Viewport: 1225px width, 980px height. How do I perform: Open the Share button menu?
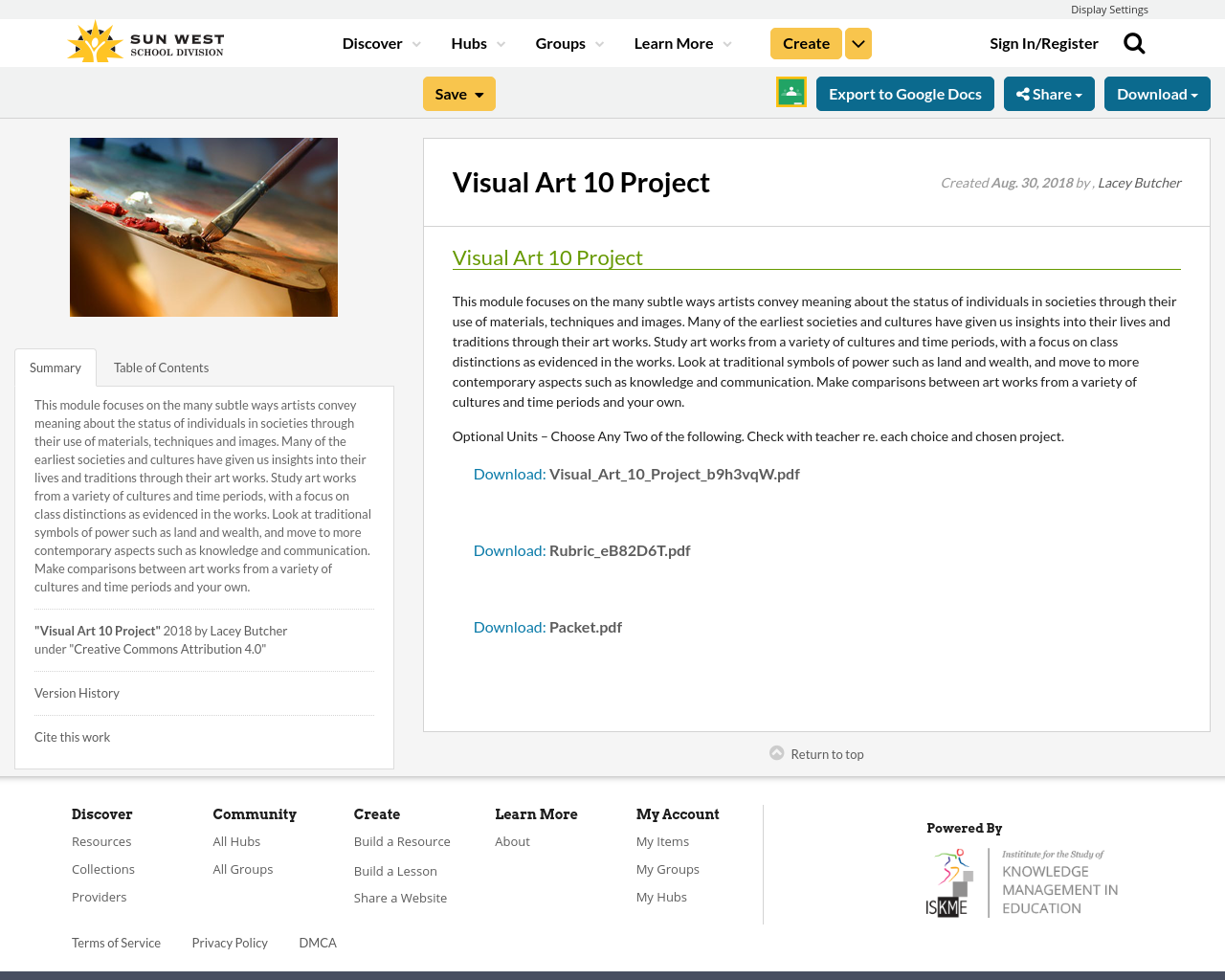coord(1049,94)
